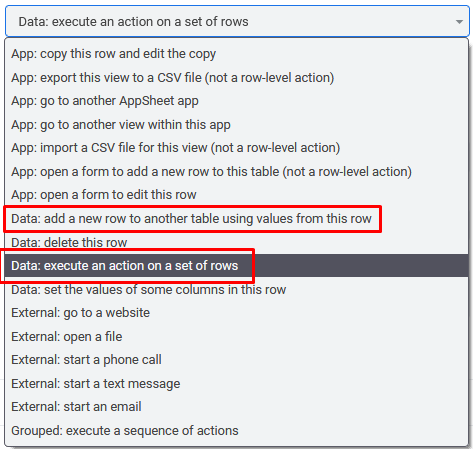Choose 'App: open a form to edit this row'

(x=236, y=195)
